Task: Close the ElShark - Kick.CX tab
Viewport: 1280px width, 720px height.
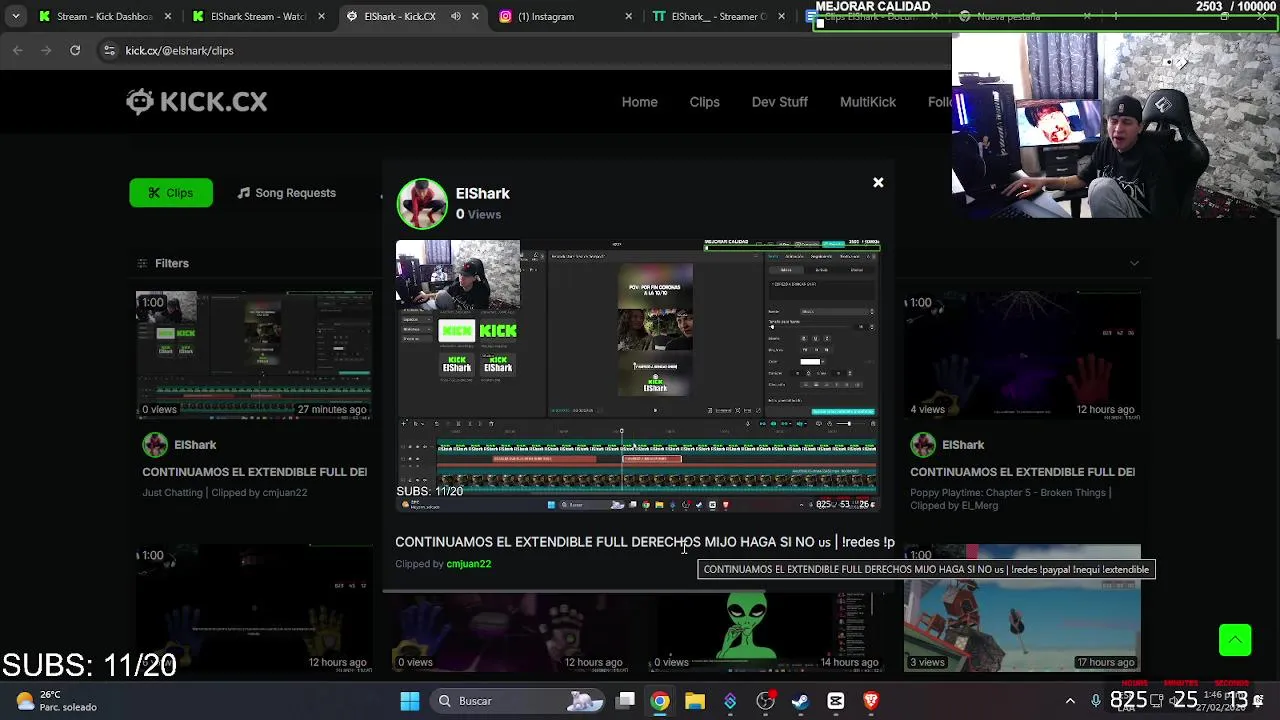Action: 475,16
